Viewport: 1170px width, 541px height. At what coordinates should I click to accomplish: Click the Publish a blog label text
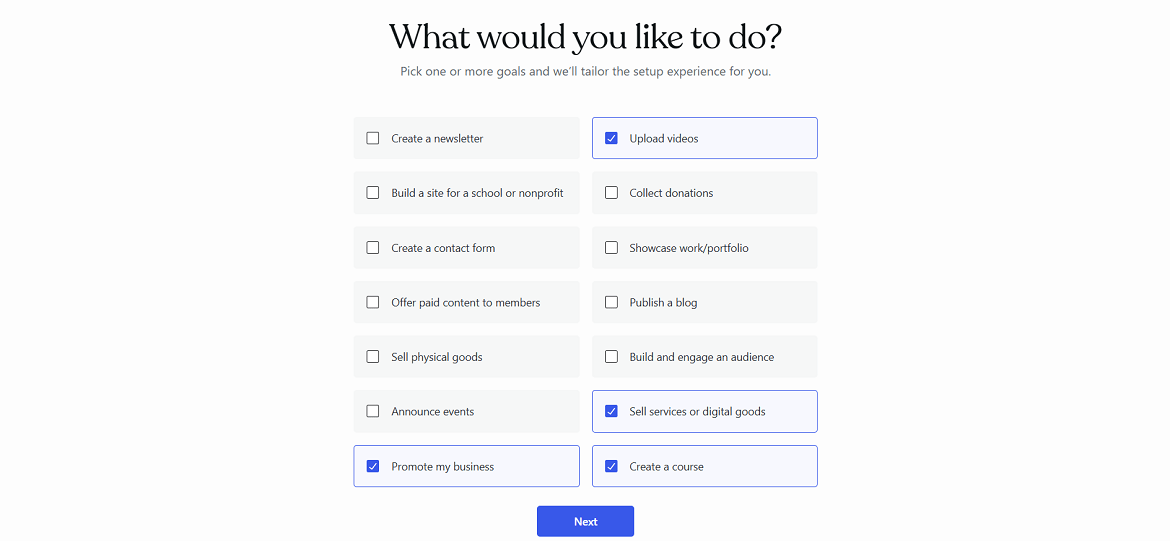[663, 302]
